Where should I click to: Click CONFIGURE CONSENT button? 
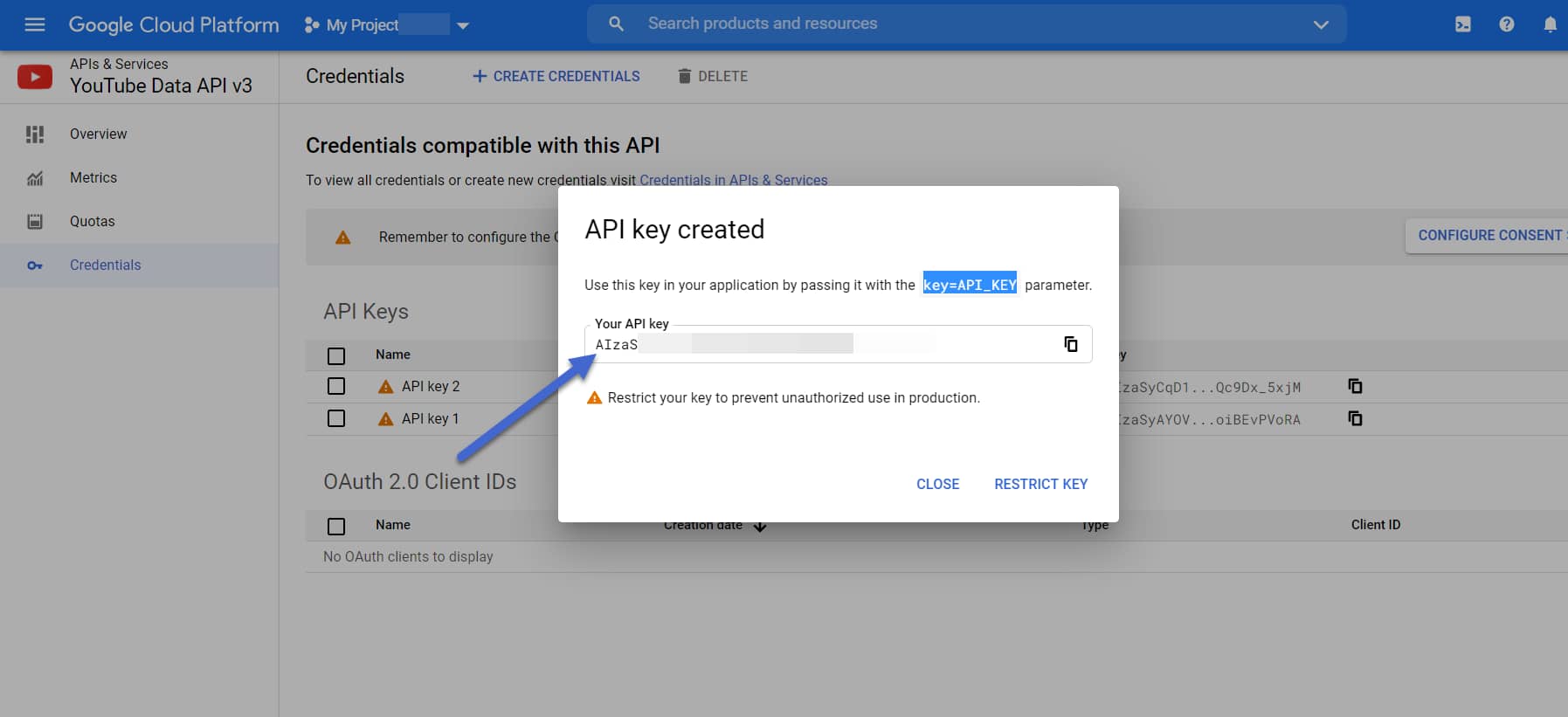click(x=1487, y=236)
